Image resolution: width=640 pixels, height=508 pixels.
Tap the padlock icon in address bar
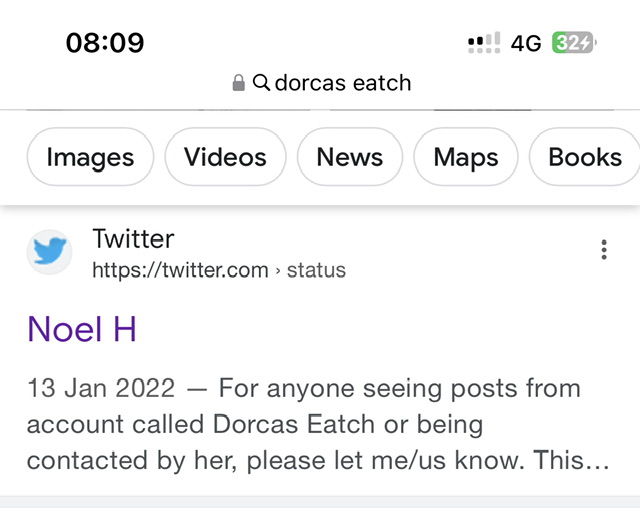[x=238, y=83]
